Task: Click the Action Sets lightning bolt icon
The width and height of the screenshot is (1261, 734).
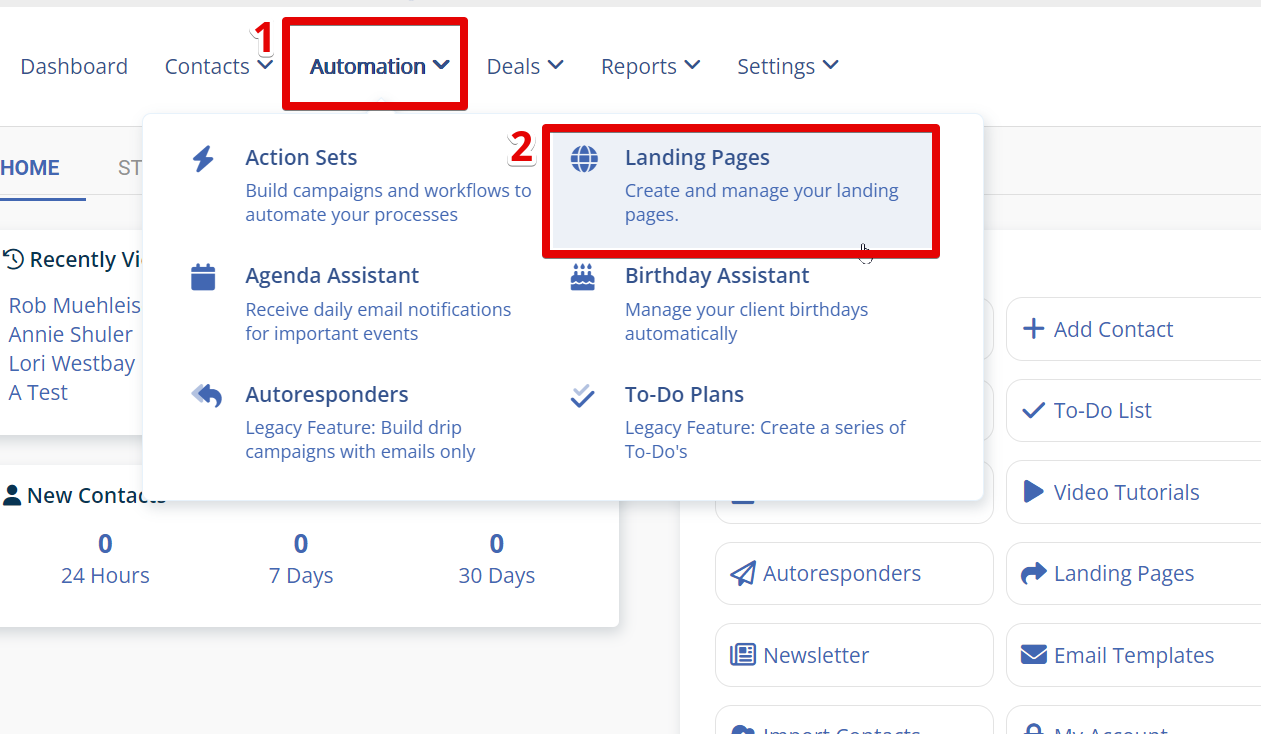Action: coord(203,158)
